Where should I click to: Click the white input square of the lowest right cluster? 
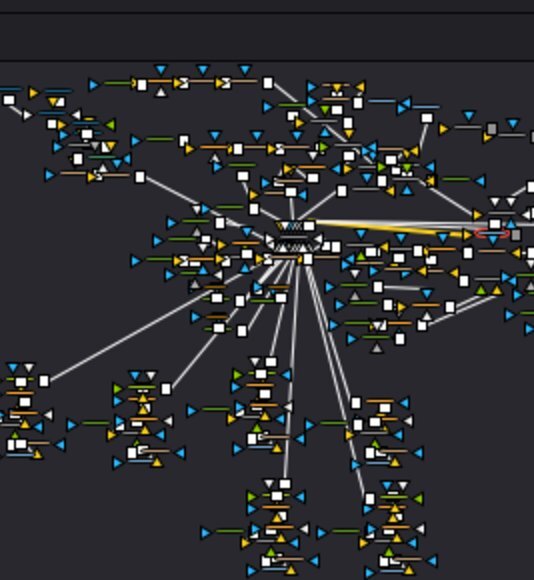coord(370,499)
